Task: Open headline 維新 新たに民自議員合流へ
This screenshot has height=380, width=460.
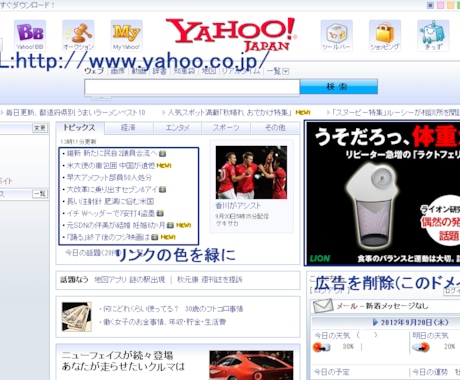Action: point(112,153)
